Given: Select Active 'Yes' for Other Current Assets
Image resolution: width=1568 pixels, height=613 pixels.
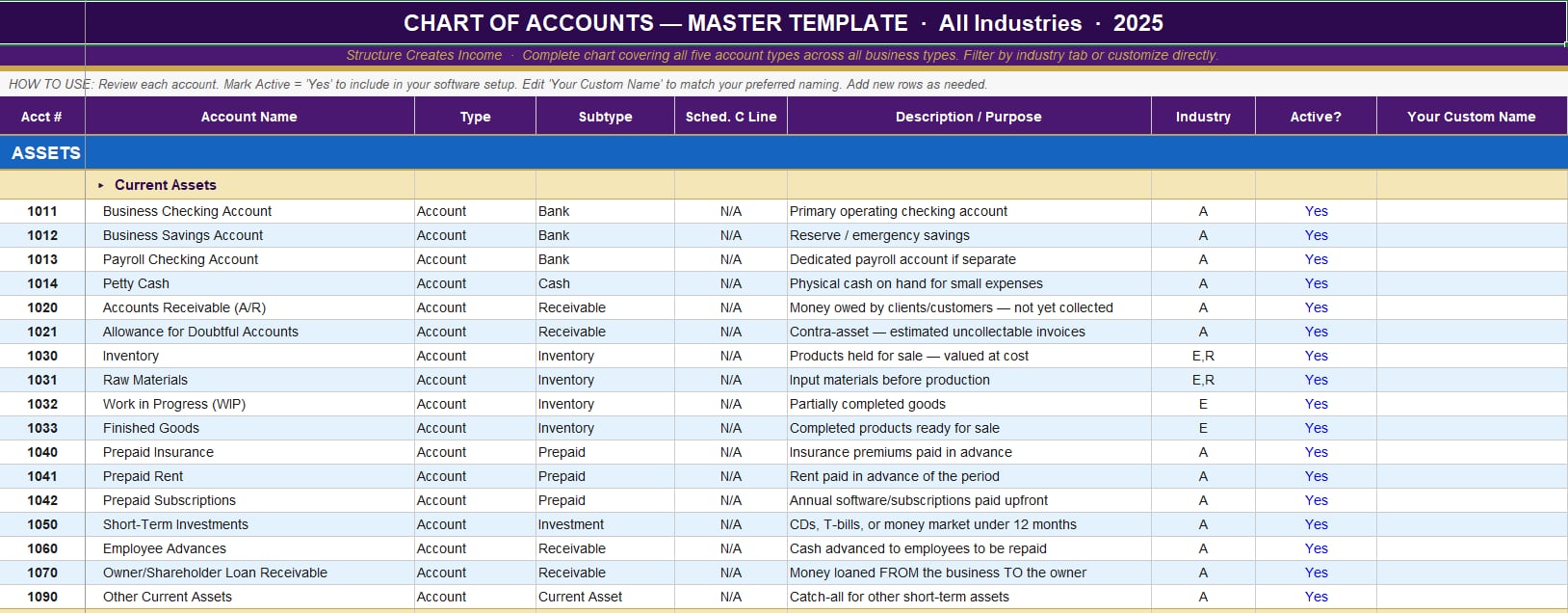Looking at the screenshot, I should tap(1316, 597).
